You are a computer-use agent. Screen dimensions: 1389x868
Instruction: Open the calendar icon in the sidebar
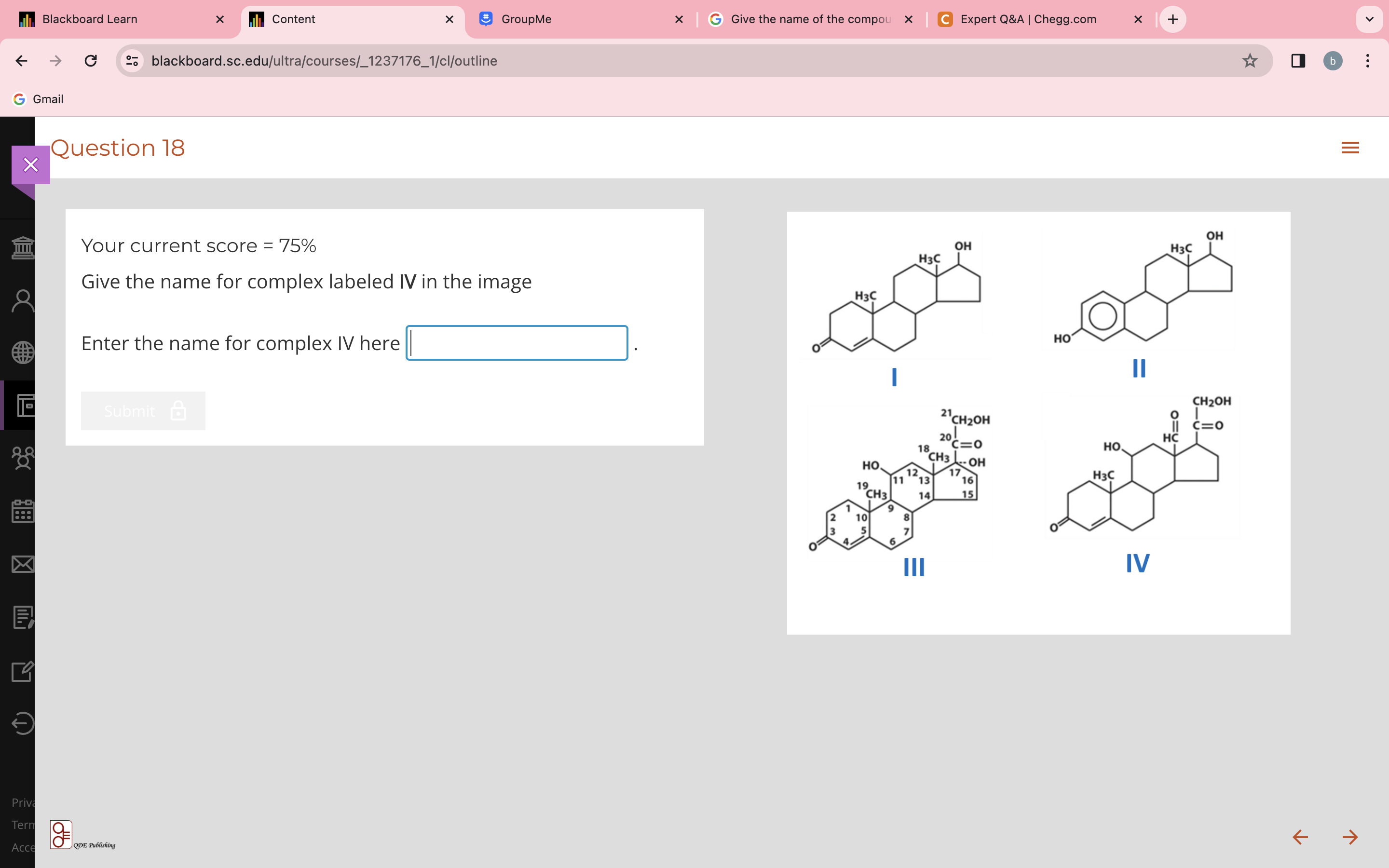point(23,511)
